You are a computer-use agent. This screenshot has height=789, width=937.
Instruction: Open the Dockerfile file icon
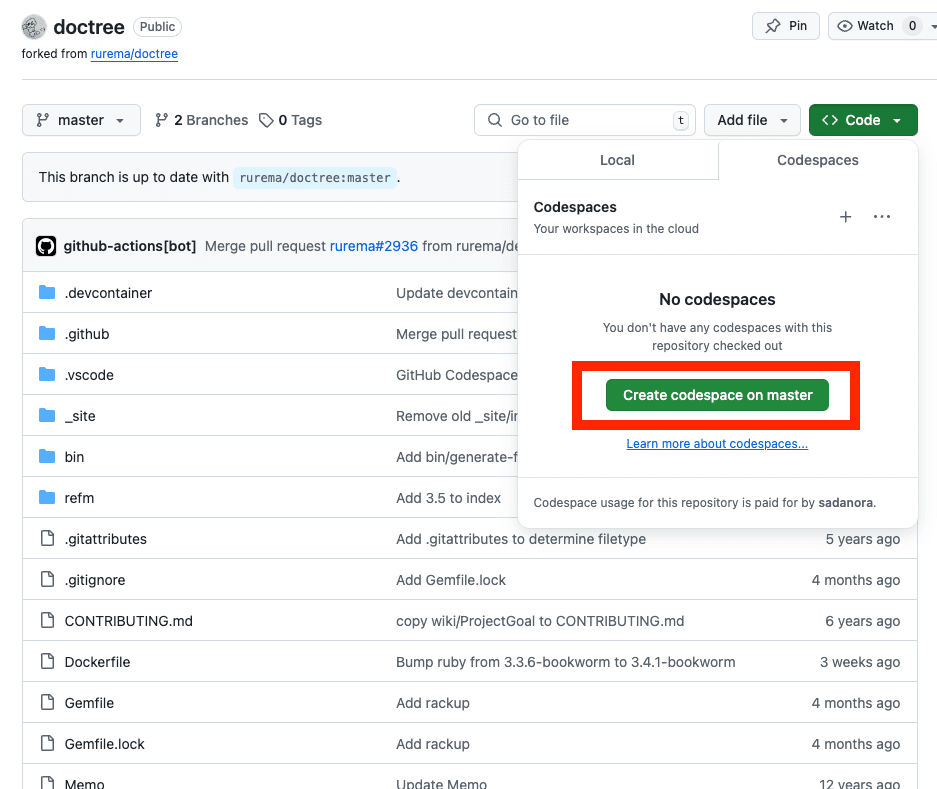tap(46, 661)
